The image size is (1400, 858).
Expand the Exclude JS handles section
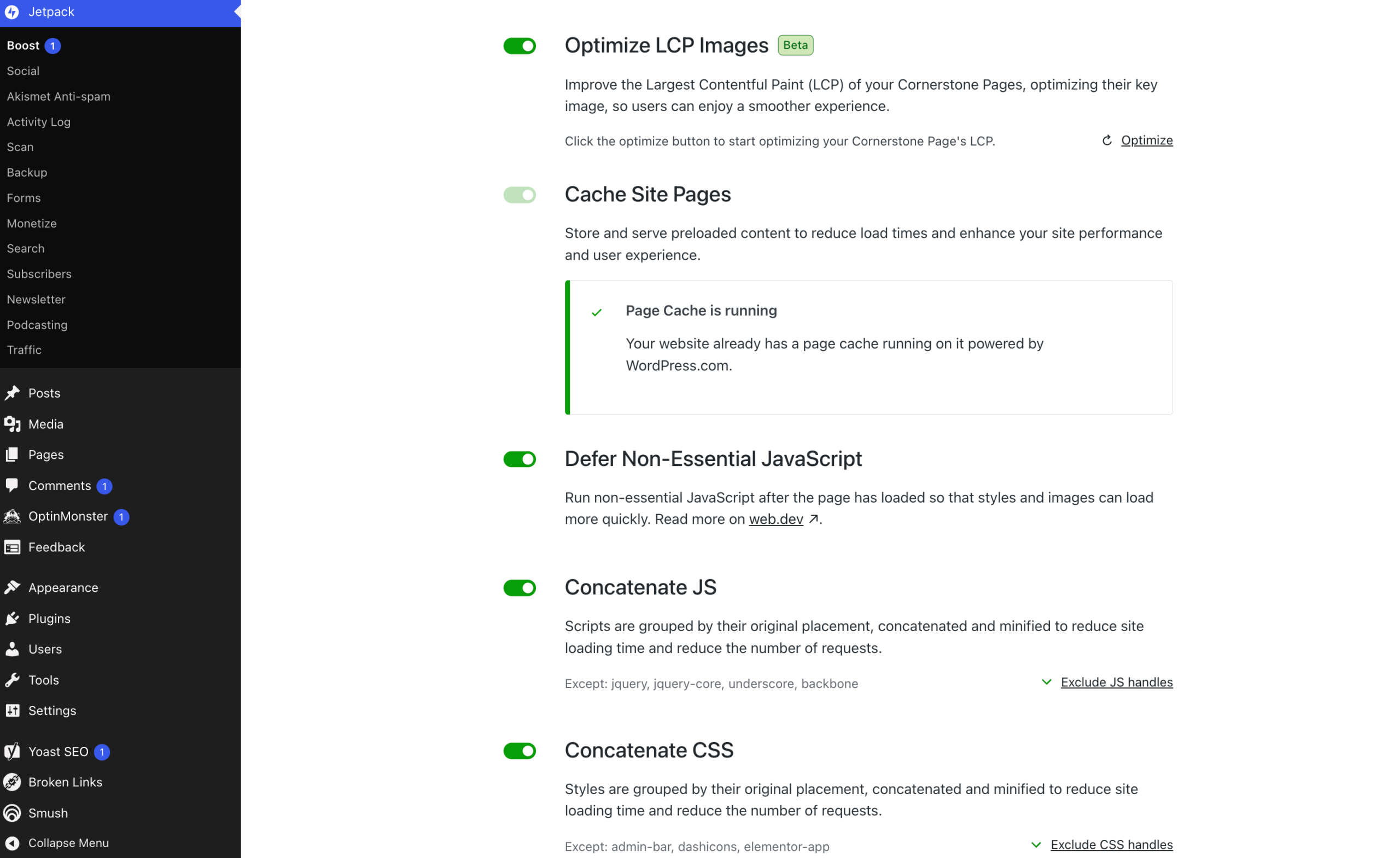click(x=1116, y=682)
